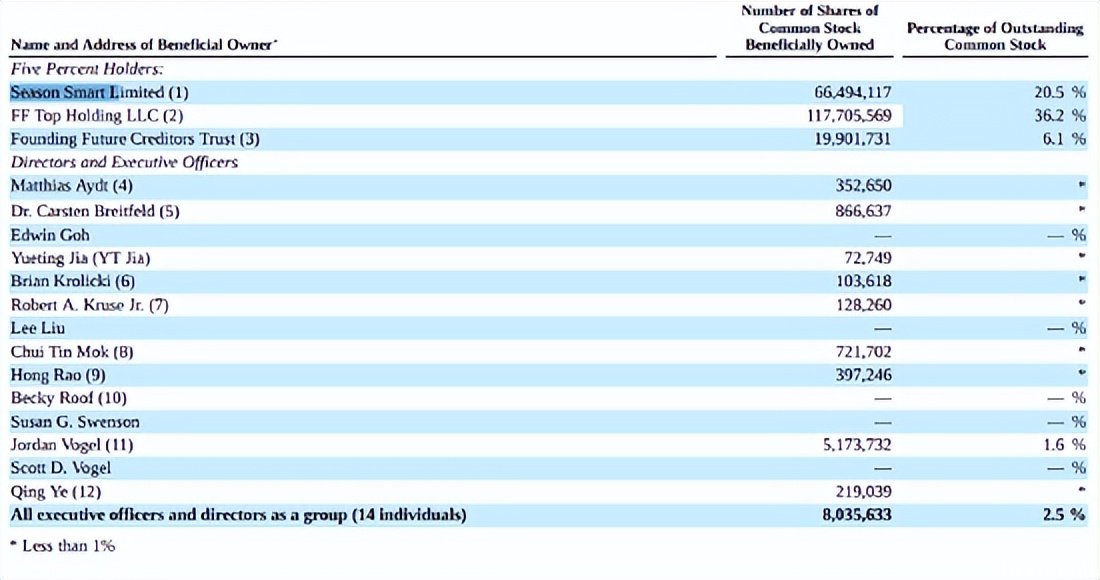This screenshot has width=1100, height=580.
Task: Click the '721,702' value
Action: [x=864, y=352]
